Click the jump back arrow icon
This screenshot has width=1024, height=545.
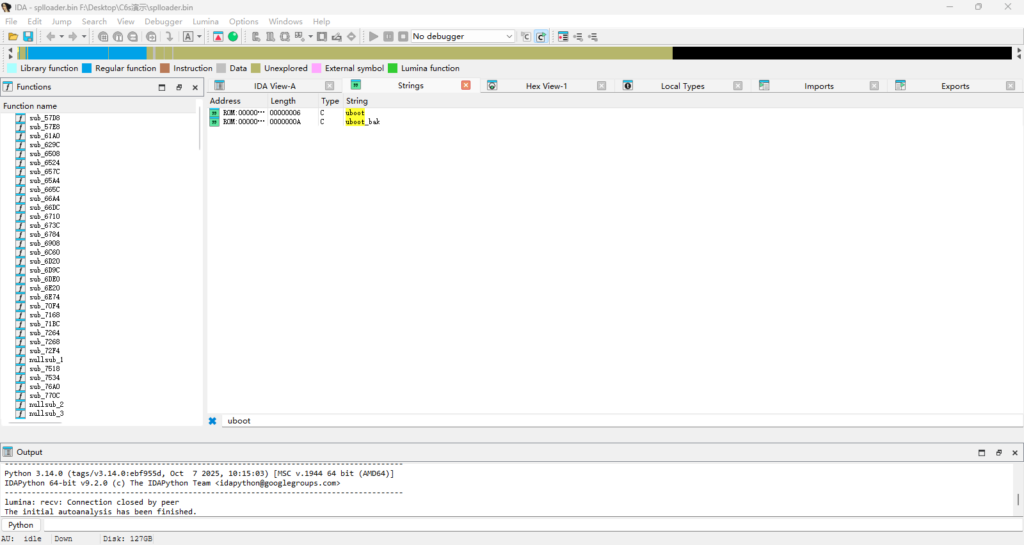(x=50, y=37)
